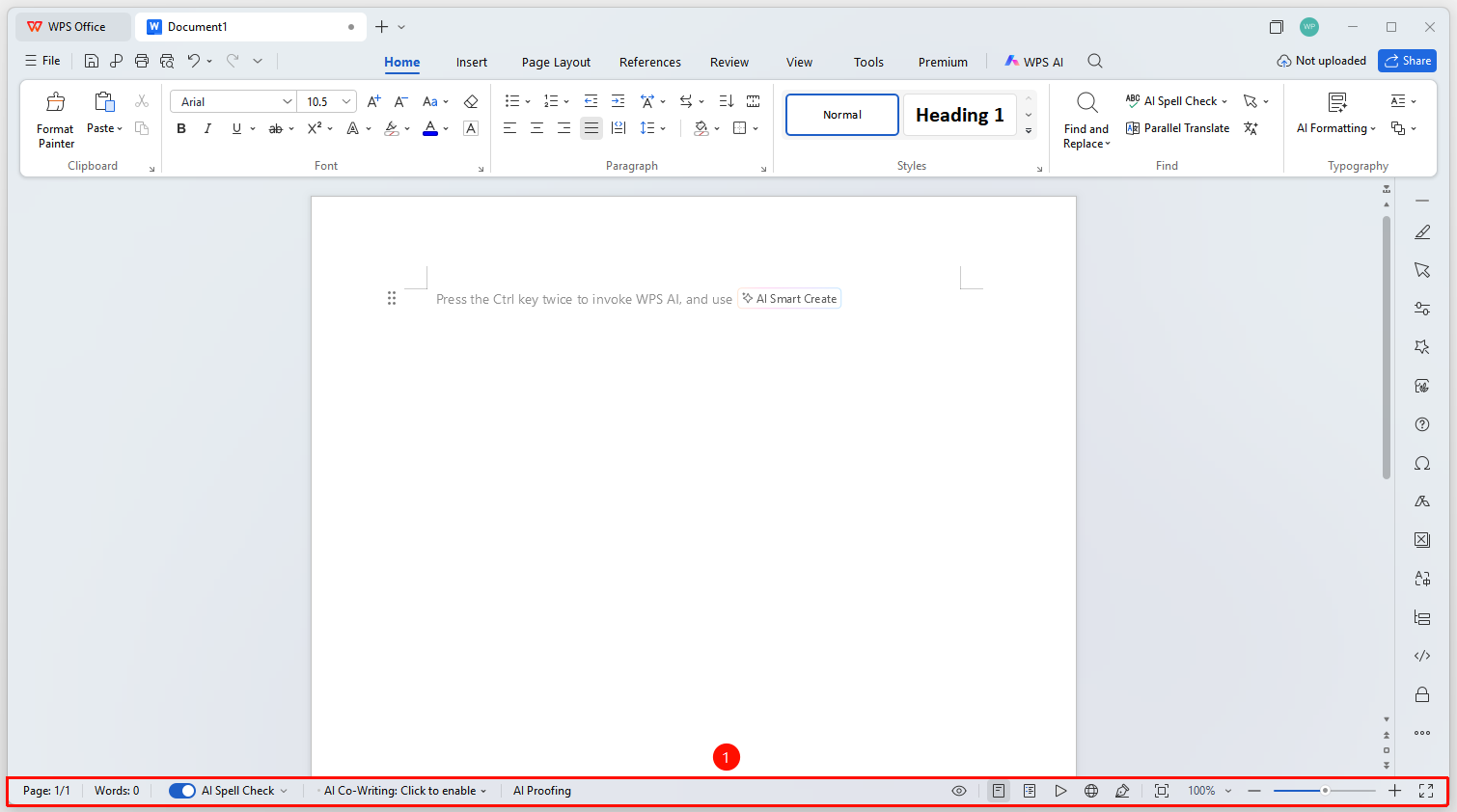1457x812 pixels.
Task: Center align the paragraph
Action: (x=536, y=128)
